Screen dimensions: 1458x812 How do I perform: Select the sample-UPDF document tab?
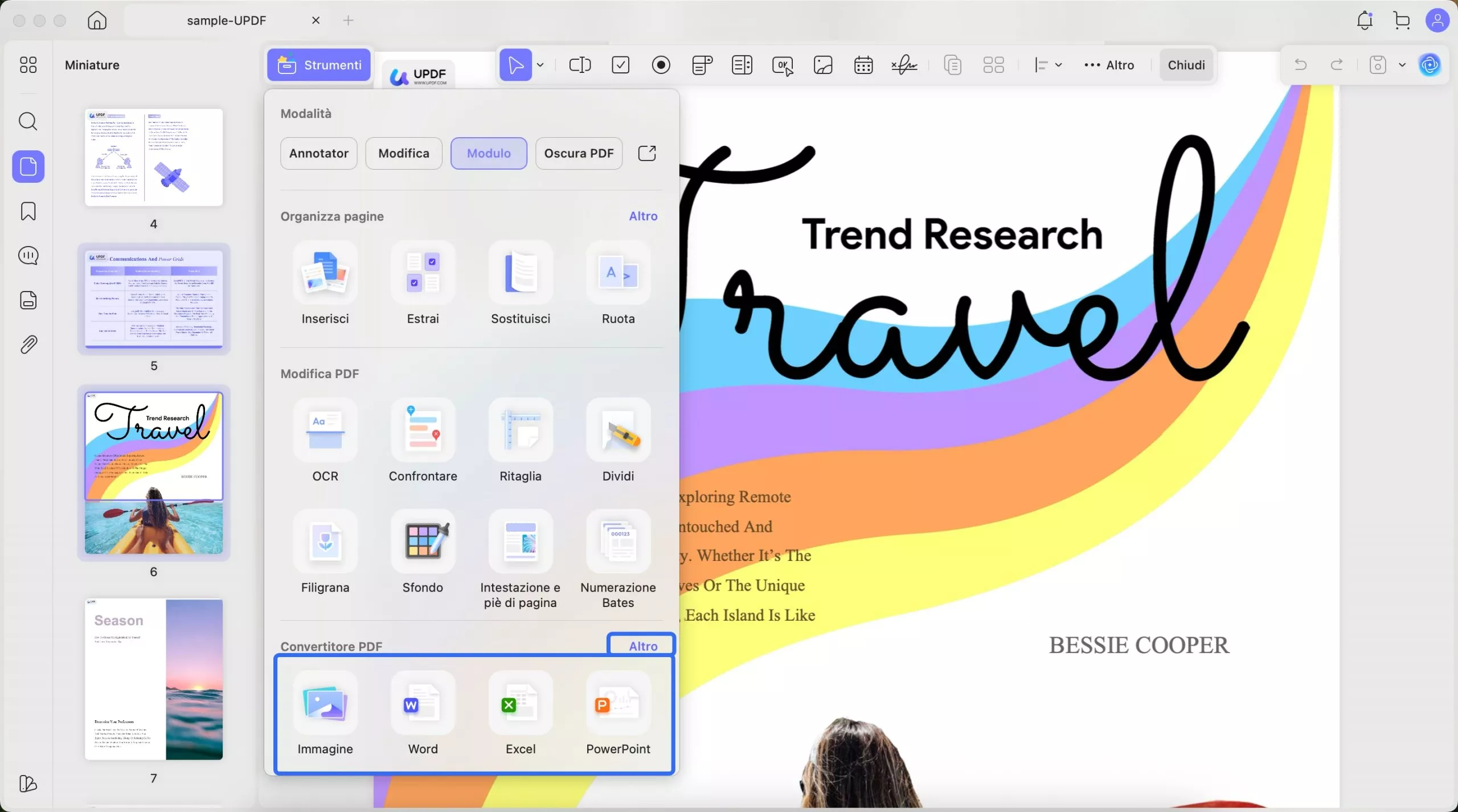pos(227,20)
